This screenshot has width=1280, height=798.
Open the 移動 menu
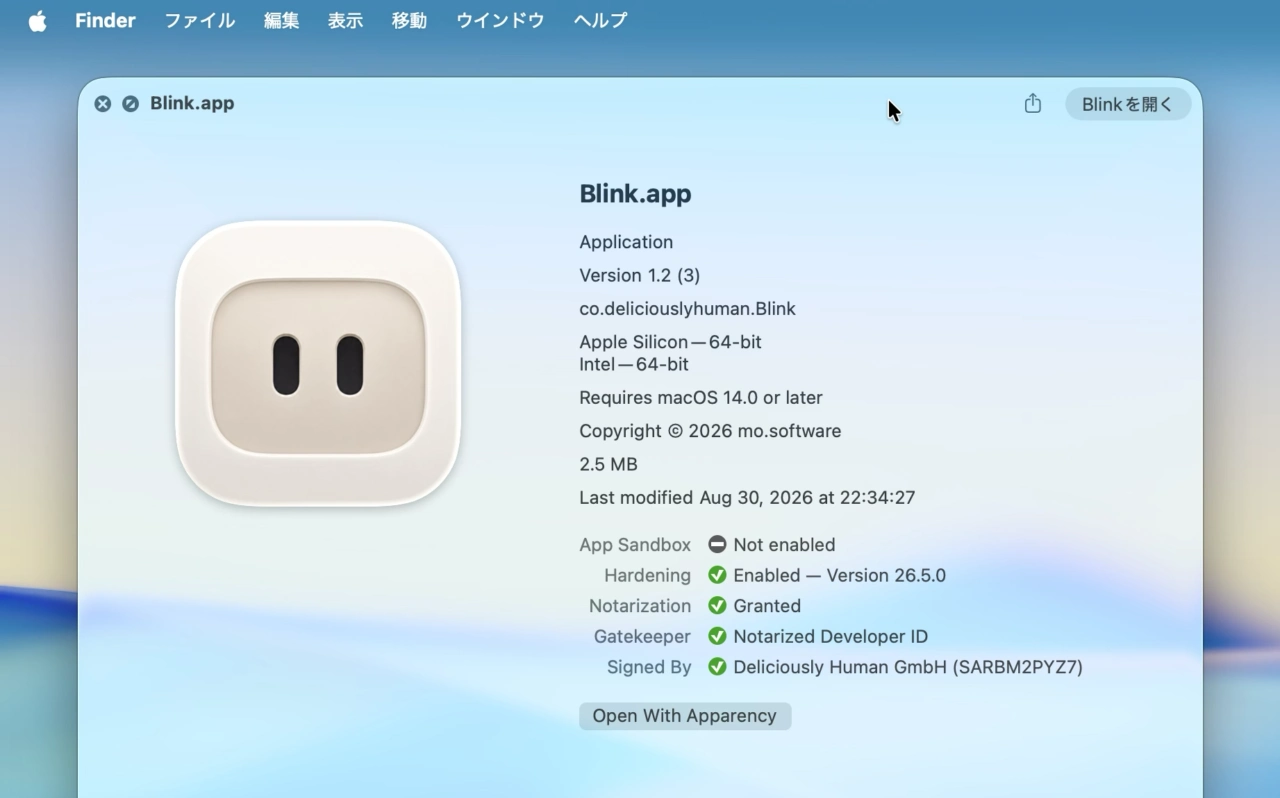click(409, 20)
